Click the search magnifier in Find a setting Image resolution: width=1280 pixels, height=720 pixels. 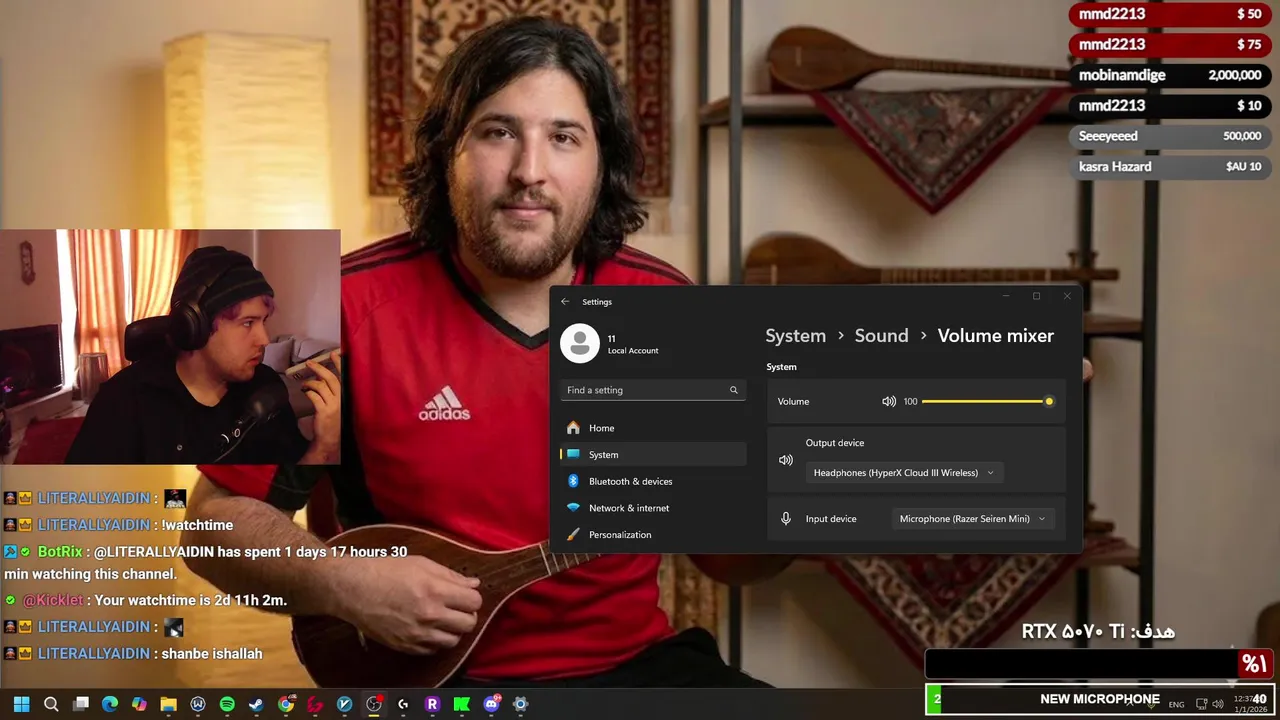[733, 390]
